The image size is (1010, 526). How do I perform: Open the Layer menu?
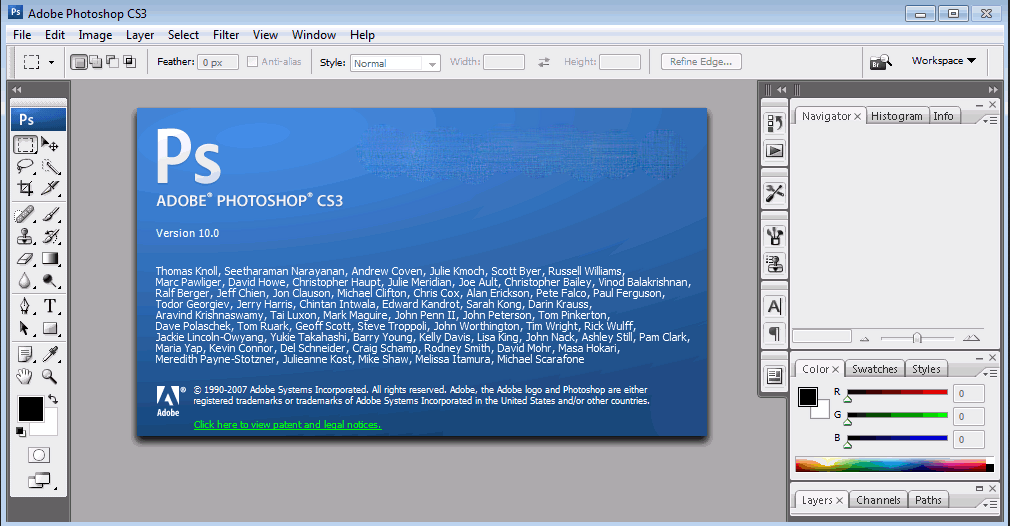140,35
